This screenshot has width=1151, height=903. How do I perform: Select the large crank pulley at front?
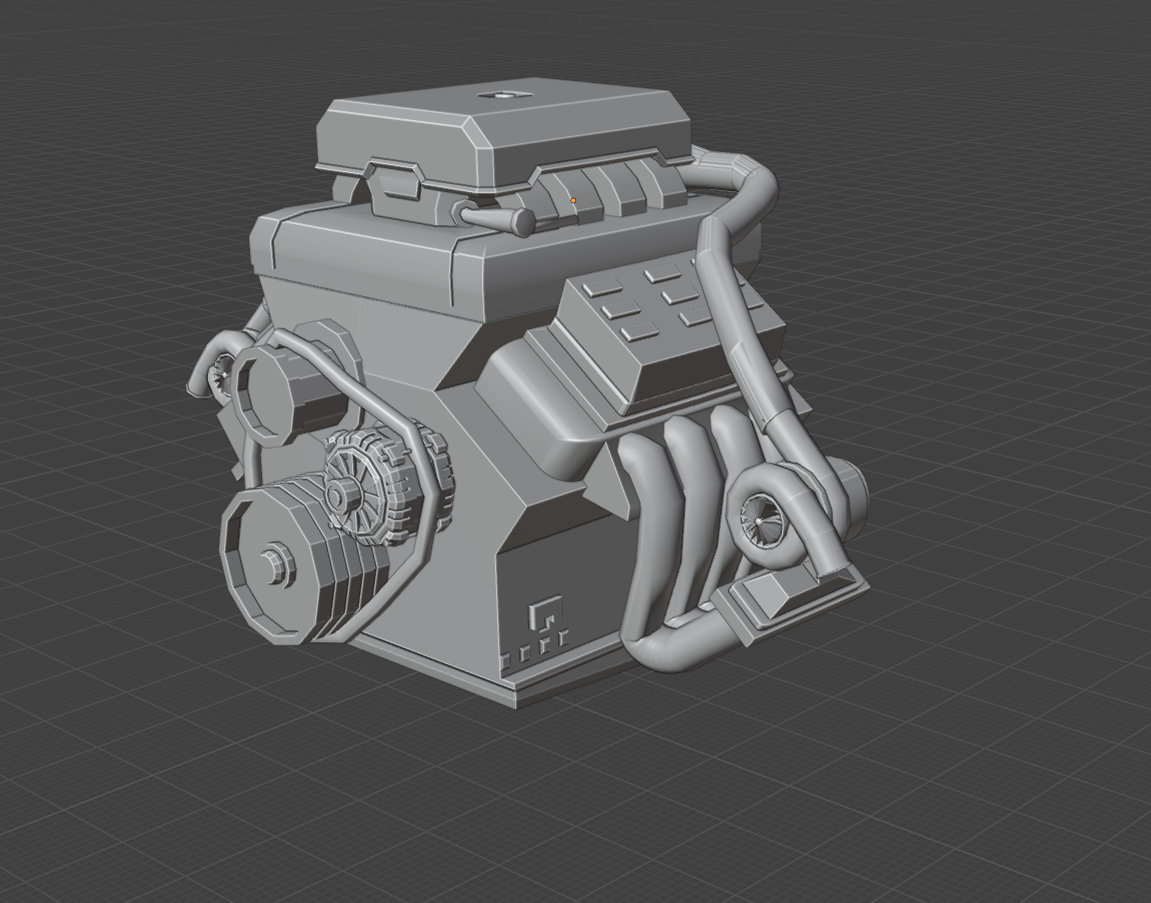pos(303,559)
